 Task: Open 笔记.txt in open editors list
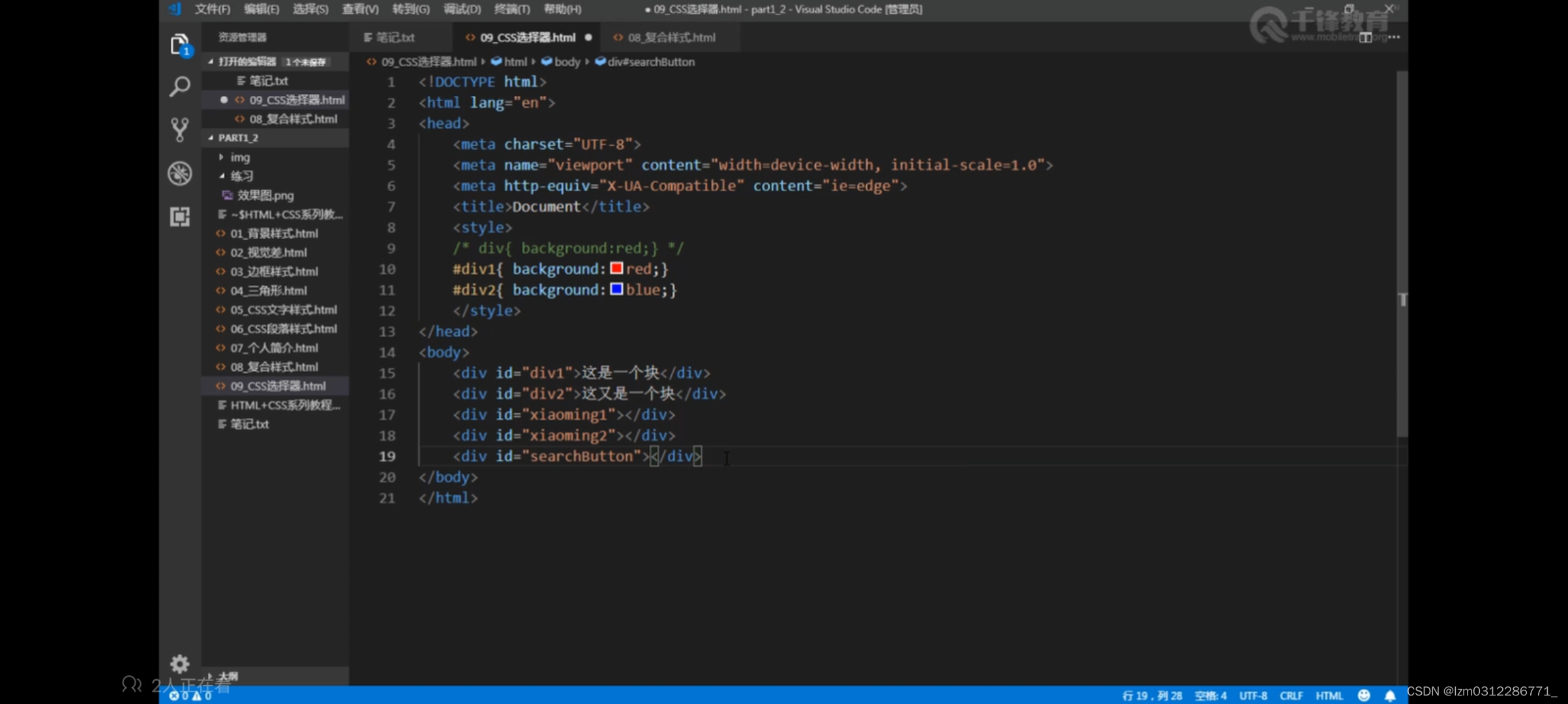tap(275, 81)
